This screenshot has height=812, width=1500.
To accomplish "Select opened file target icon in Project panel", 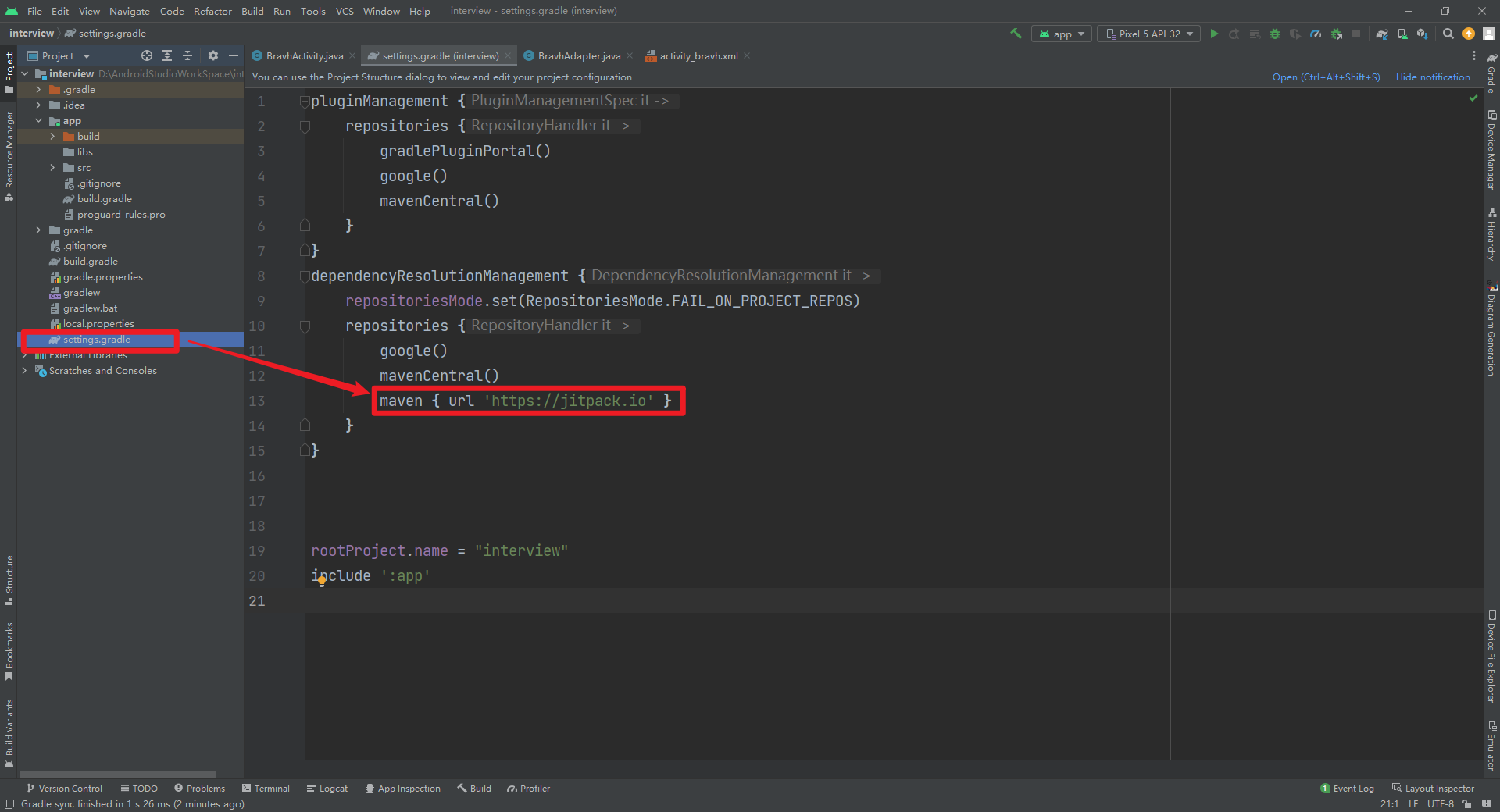I will coord(147,55).
